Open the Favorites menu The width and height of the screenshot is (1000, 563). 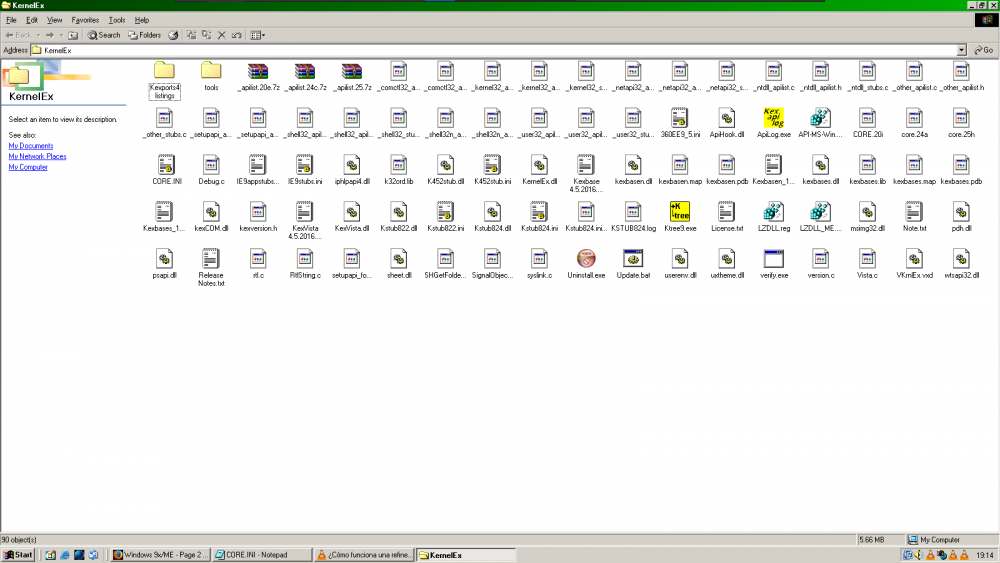(85, 20)
